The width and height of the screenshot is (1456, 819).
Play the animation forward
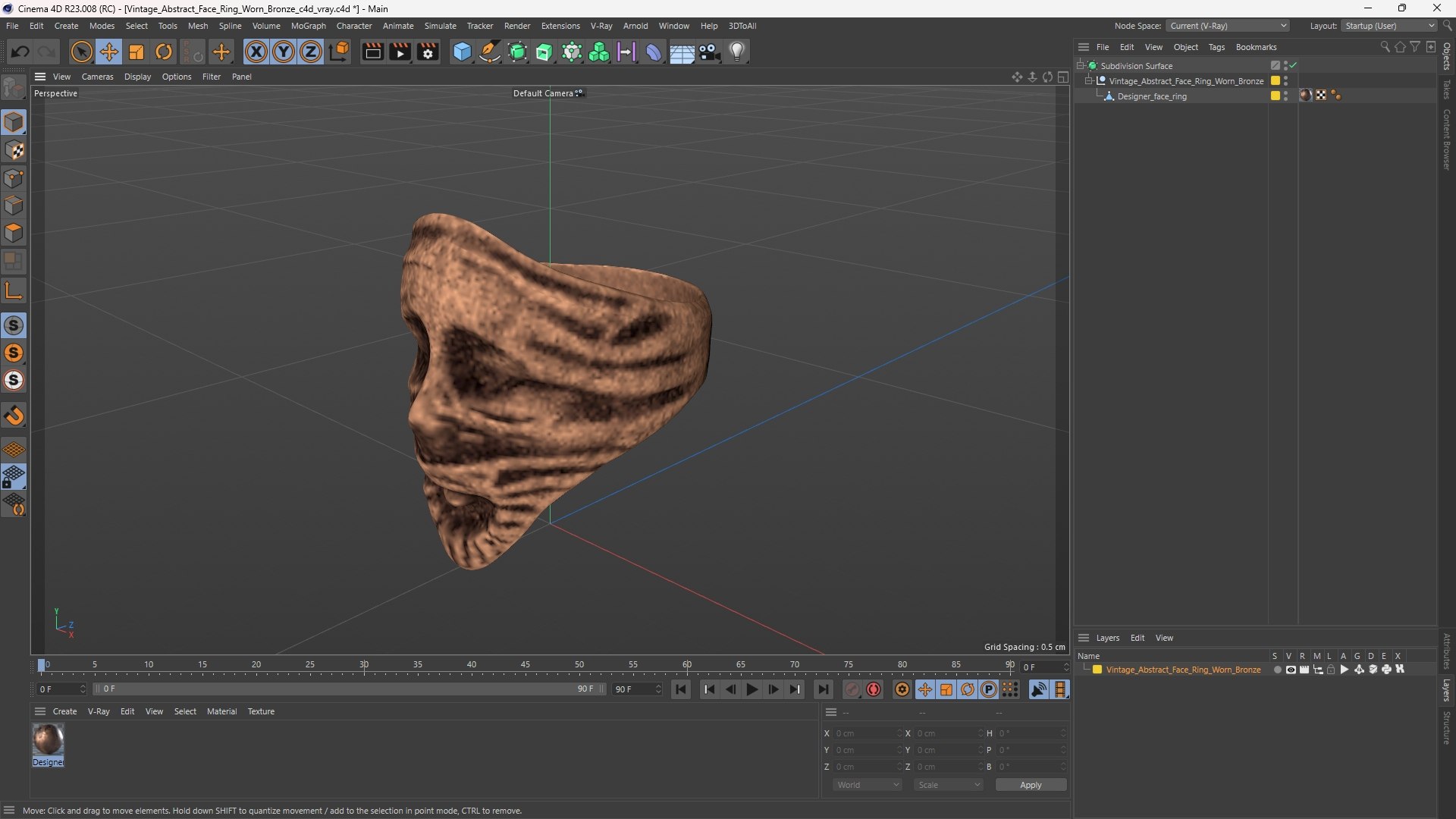[x=752, y=689]
